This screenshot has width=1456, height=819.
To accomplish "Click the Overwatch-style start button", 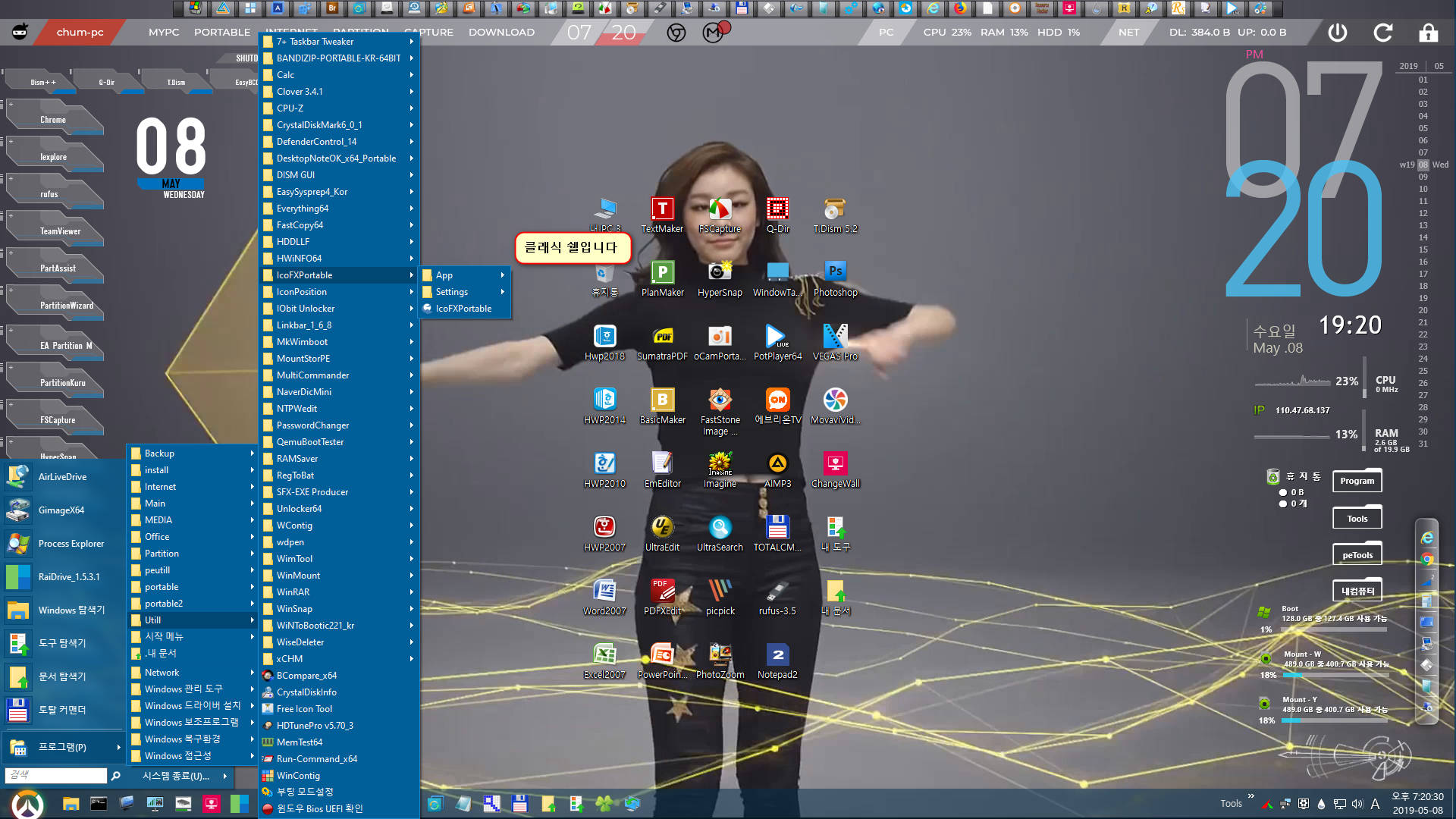I will point(28,804).
